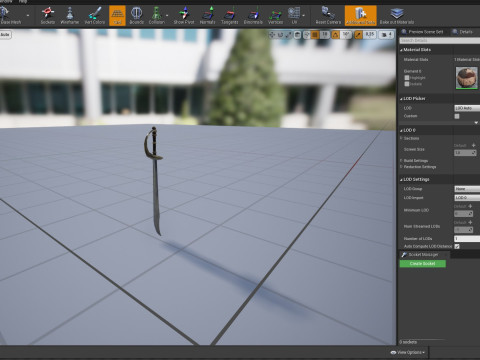The width and height of the screenshot is (480, 360).
Task: Toggle the Sockets display icon
Action: pos(48,15)
